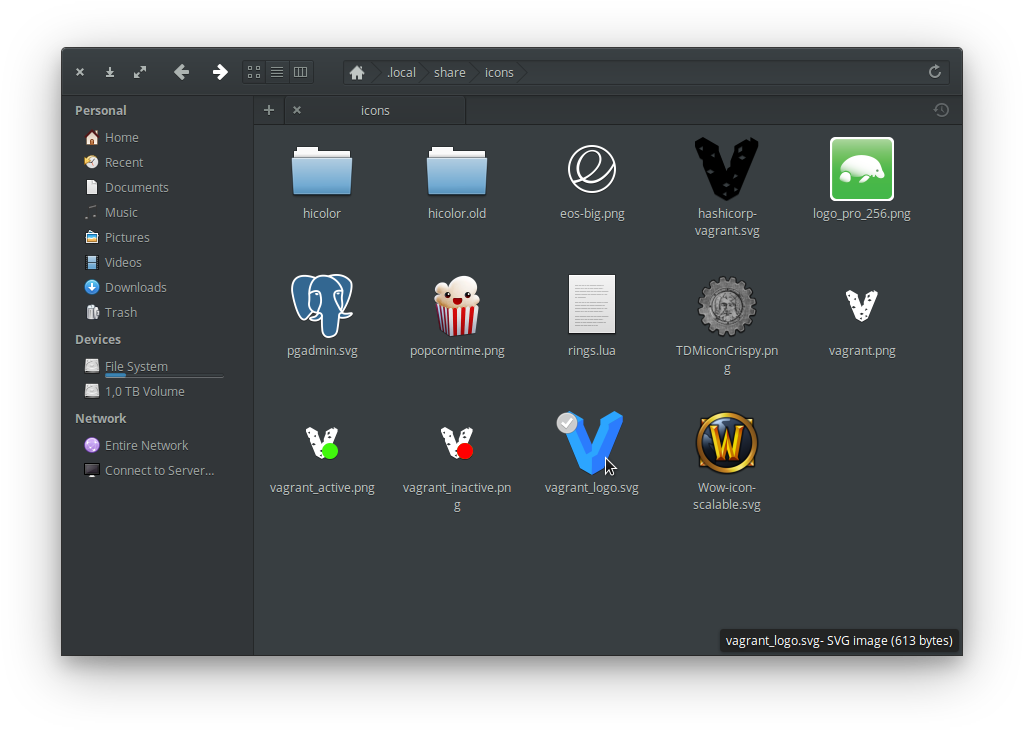
Task: Switch to column view mode
Action: pos(301,72)
